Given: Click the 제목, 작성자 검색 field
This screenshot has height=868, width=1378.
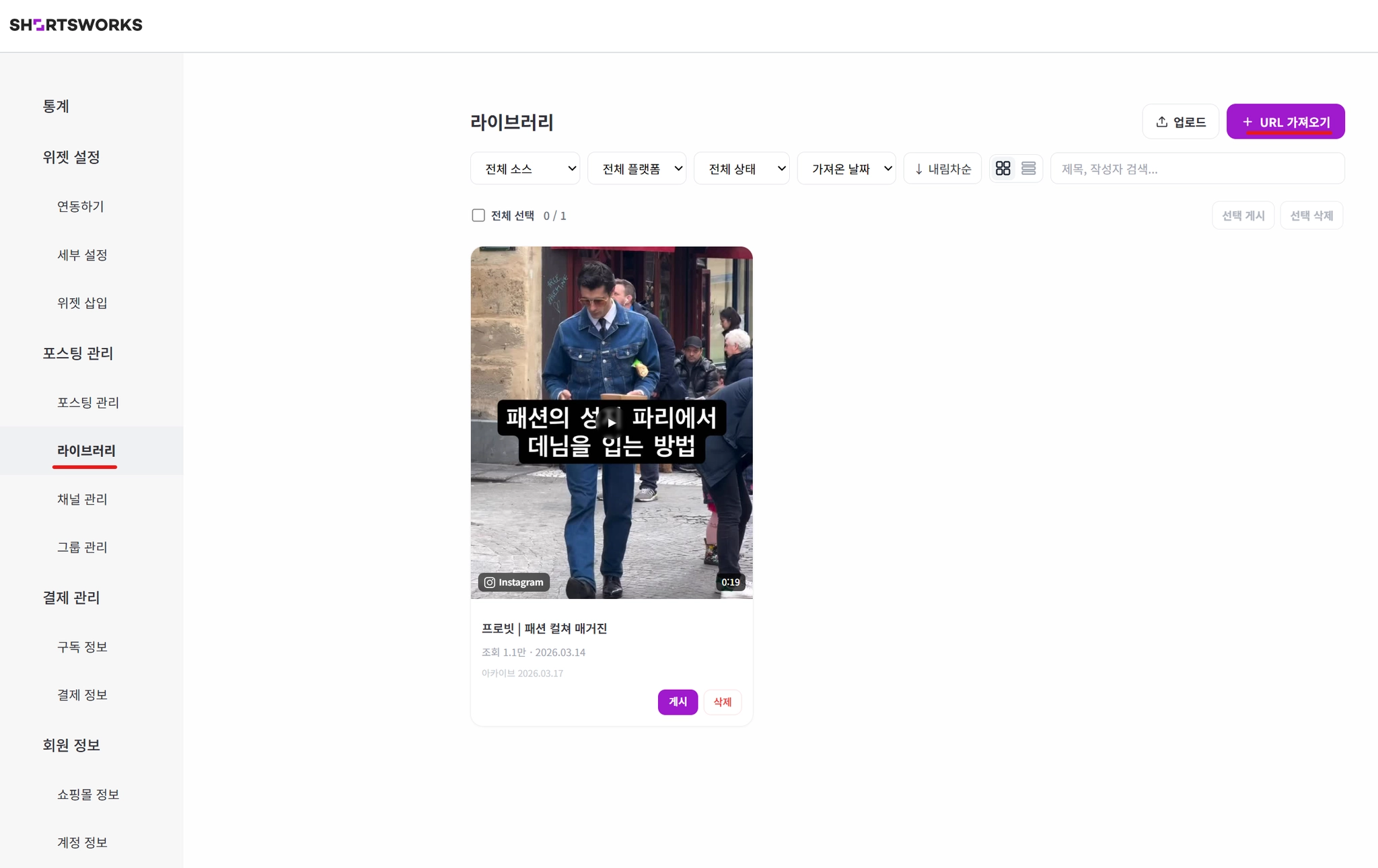Looking at the screenshot, I should click(x=1196, y=169).
